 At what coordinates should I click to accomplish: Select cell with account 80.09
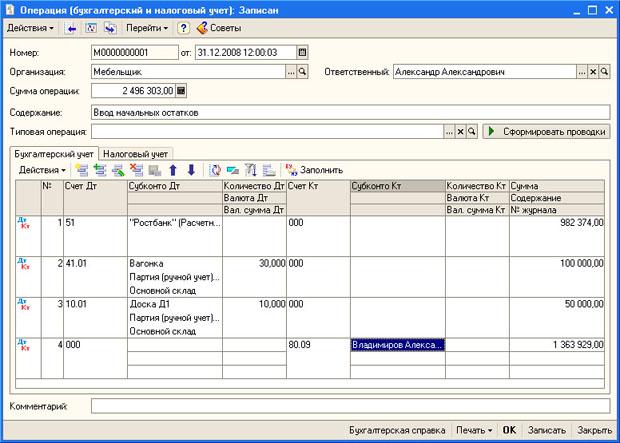318,358
